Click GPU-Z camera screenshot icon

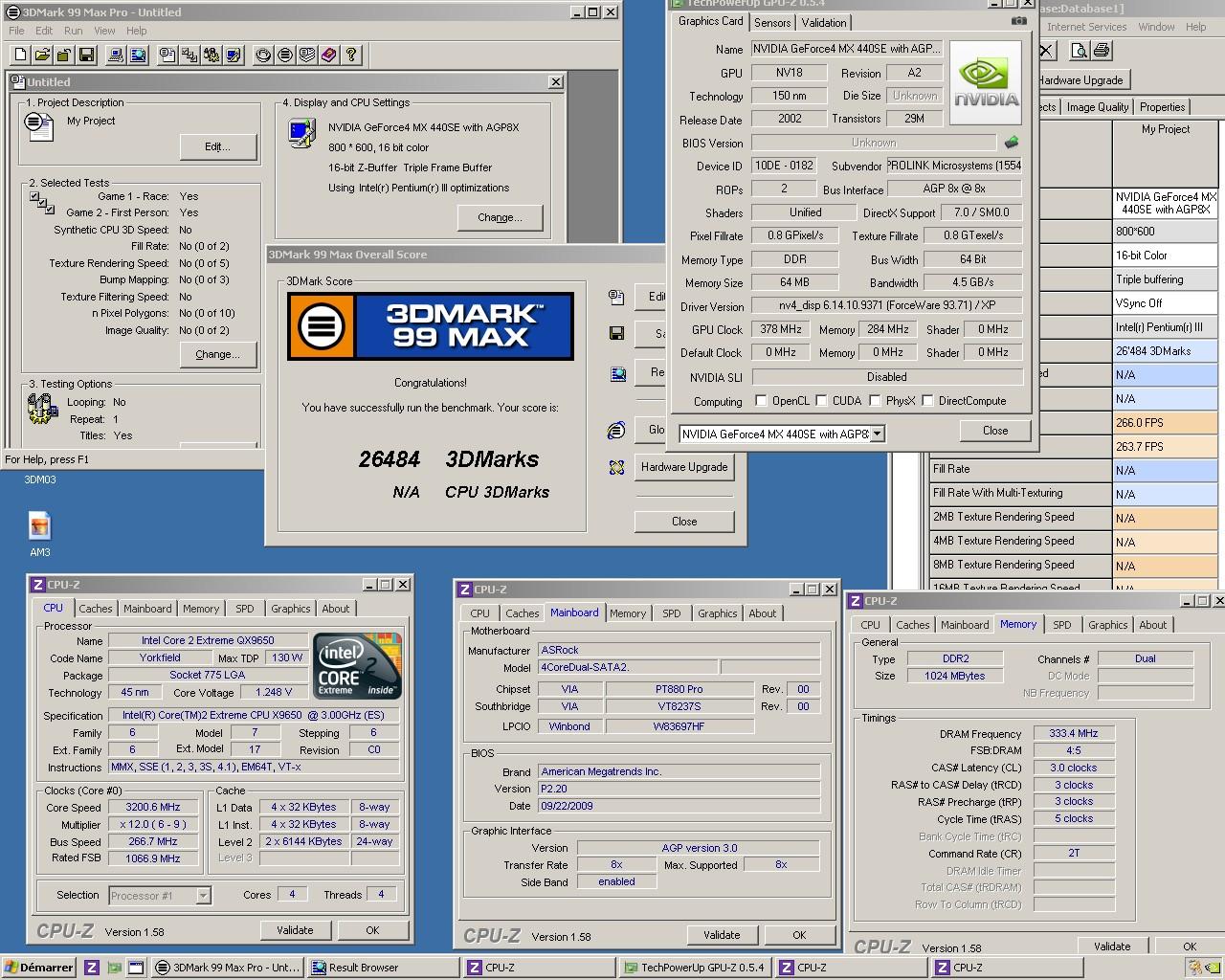click(x=1019, y=21)
